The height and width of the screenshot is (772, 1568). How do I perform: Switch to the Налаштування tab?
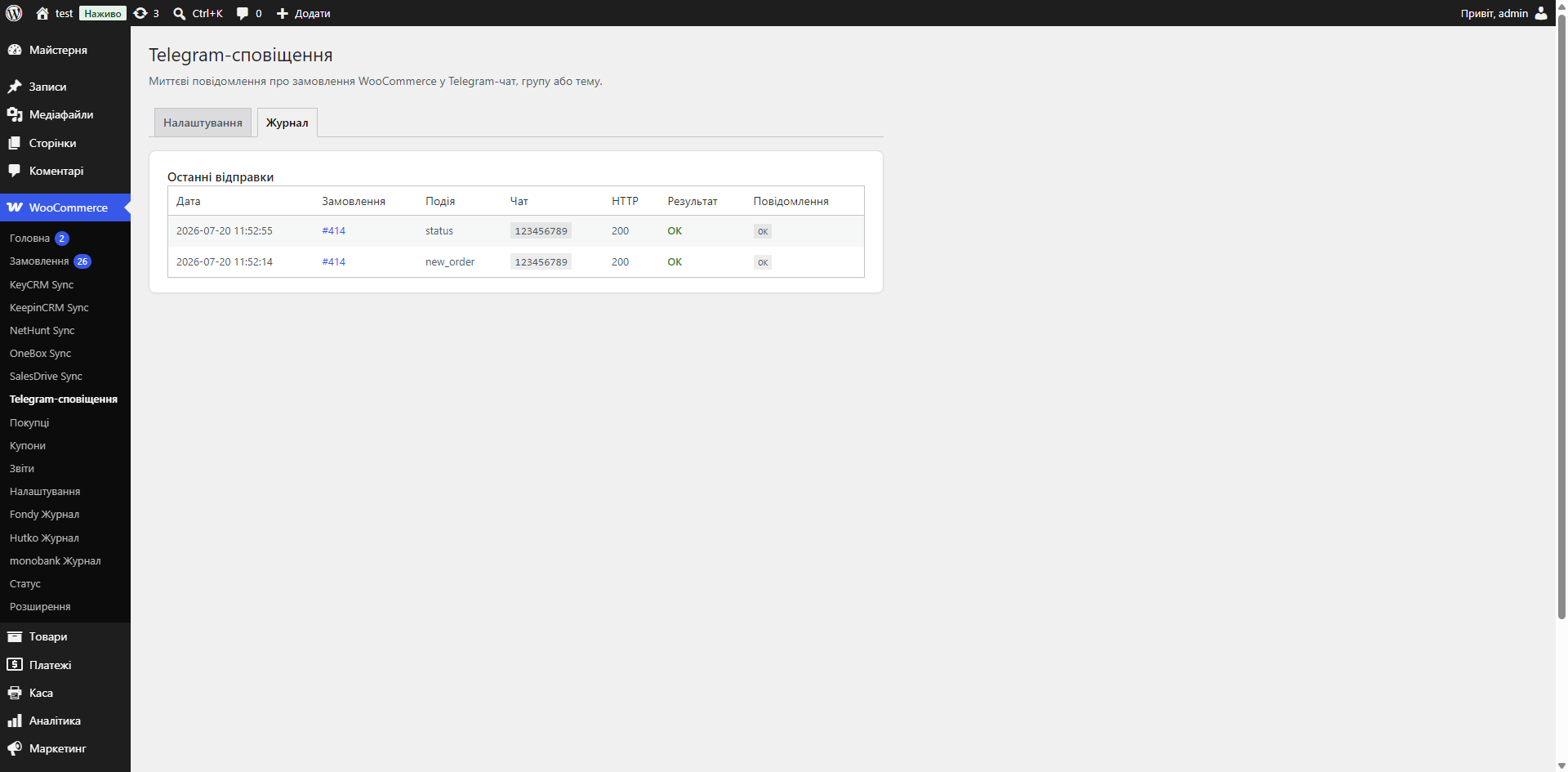pyautogui.click(x=203, y=123)
